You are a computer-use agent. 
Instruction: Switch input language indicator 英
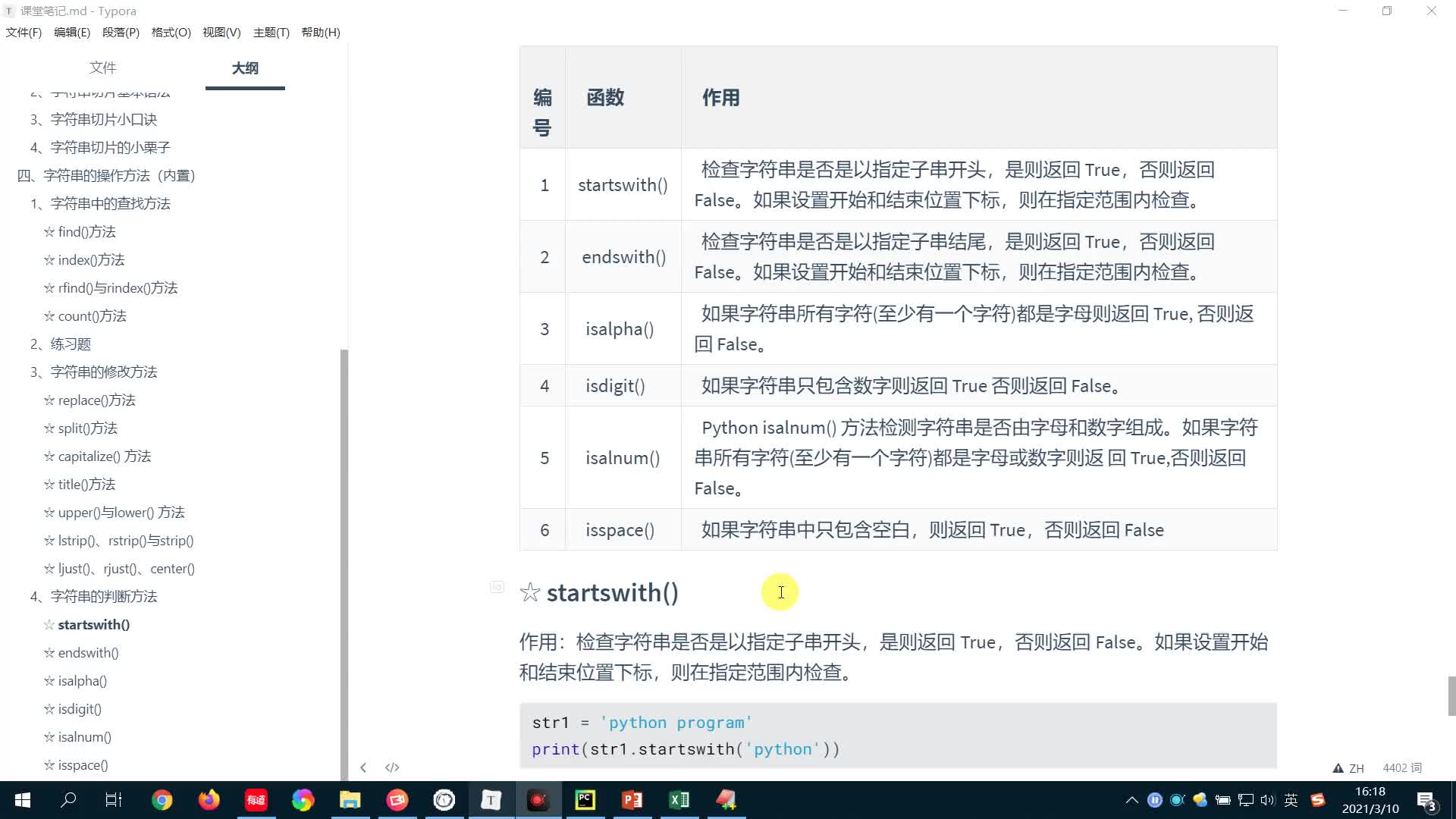1291,800
